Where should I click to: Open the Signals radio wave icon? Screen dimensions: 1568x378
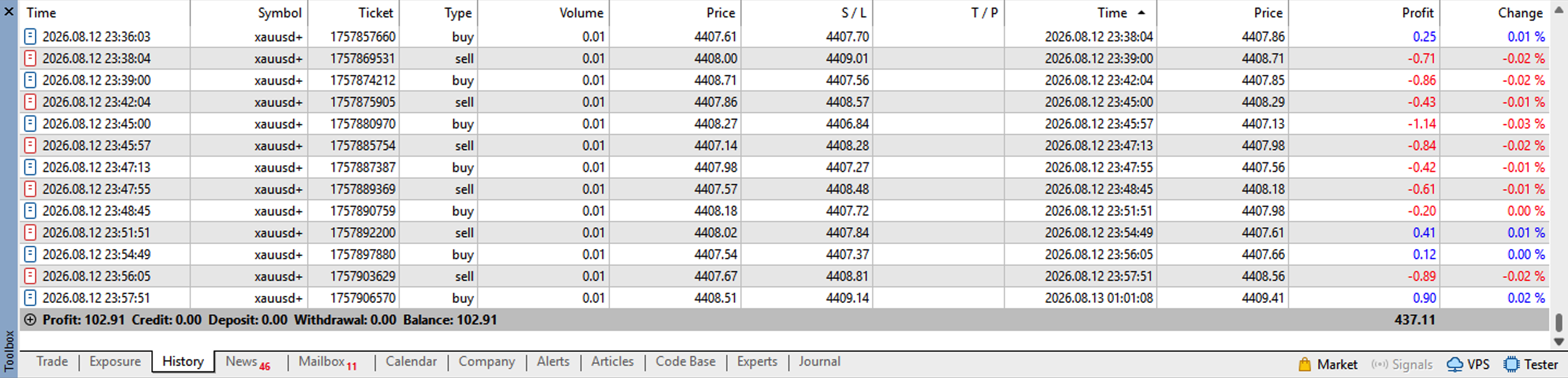point(1379,364)
